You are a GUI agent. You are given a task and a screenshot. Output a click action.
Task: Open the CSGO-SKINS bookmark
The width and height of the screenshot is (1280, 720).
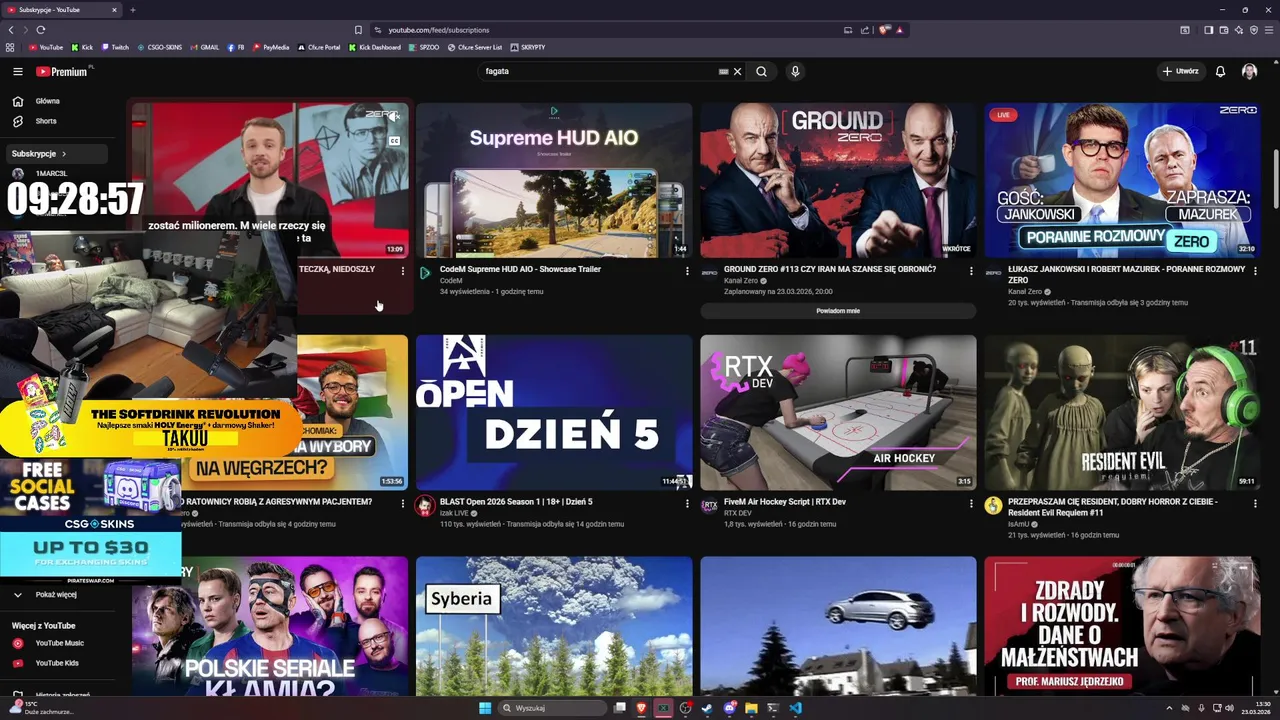[159, 47]
